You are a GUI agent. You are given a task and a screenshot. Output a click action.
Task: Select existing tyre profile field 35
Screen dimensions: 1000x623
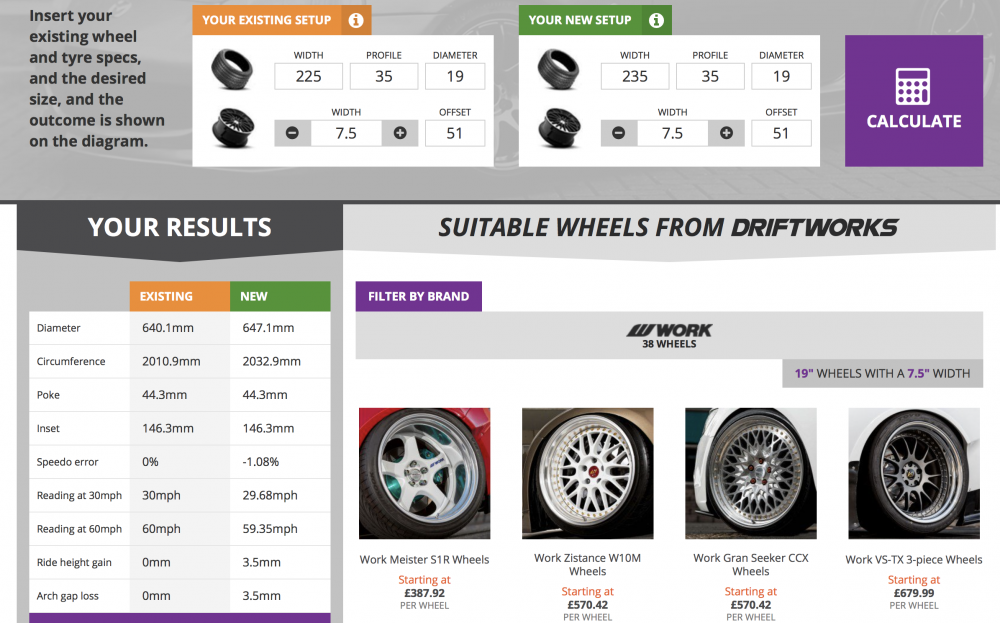pos(384,77)
